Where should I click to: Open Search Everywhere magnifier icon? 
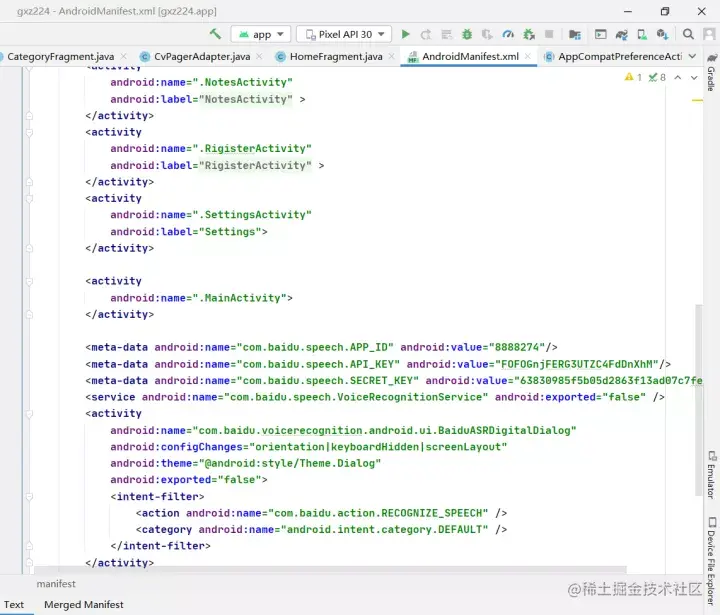click(688, 34)
